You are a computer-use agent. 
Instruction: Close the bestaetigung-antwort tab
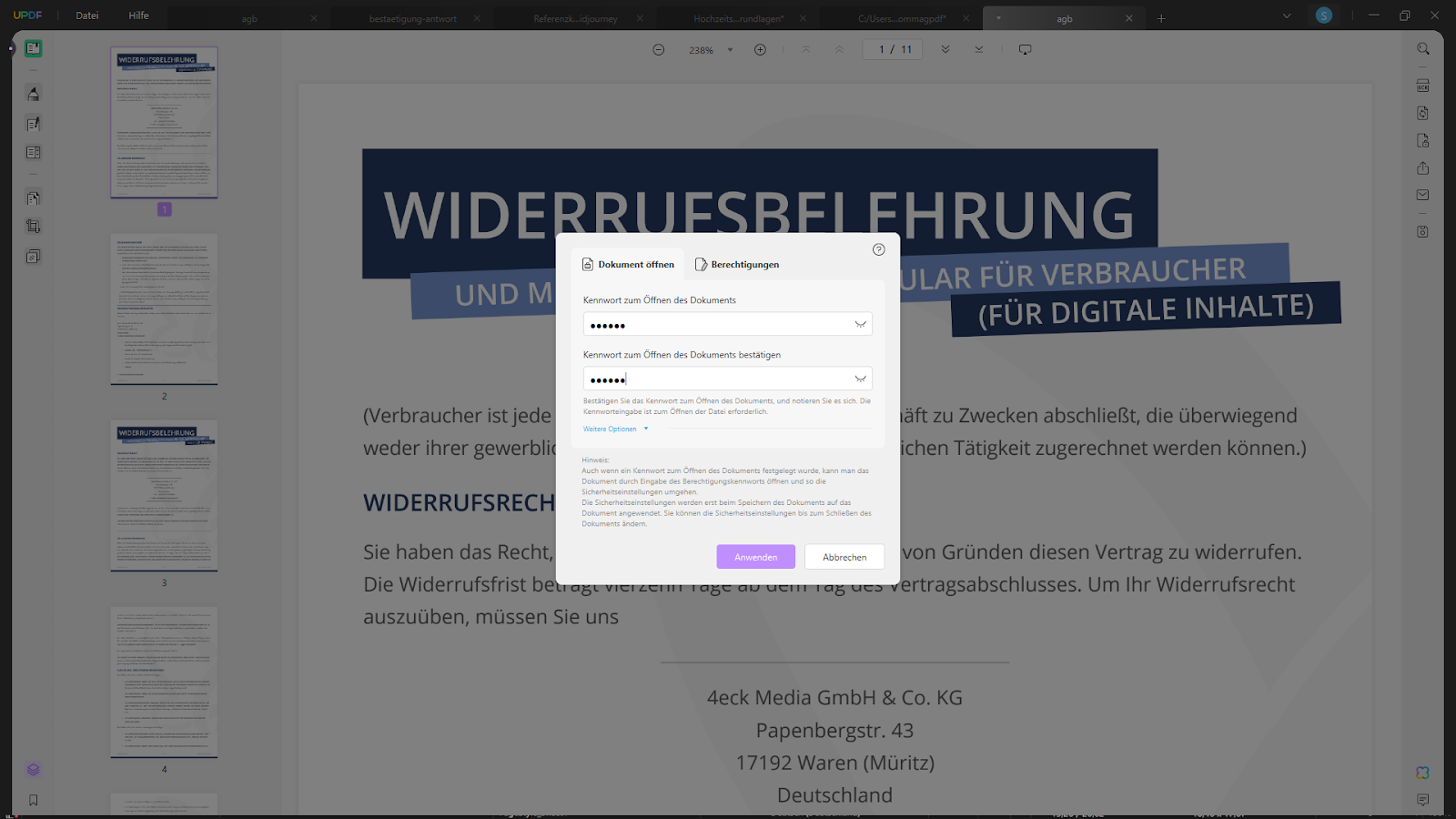(477, 18)
